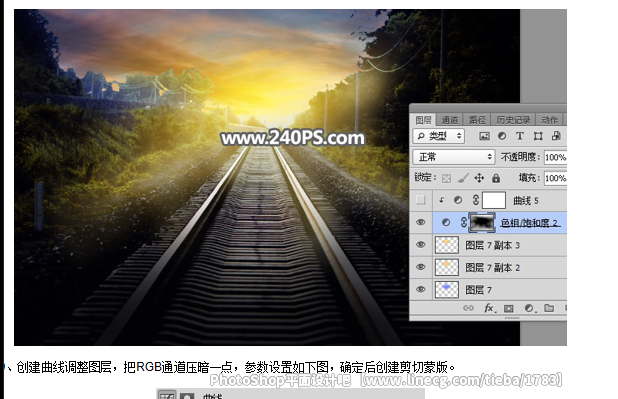
Task: Lock all padlock icon
Action: 496,178
